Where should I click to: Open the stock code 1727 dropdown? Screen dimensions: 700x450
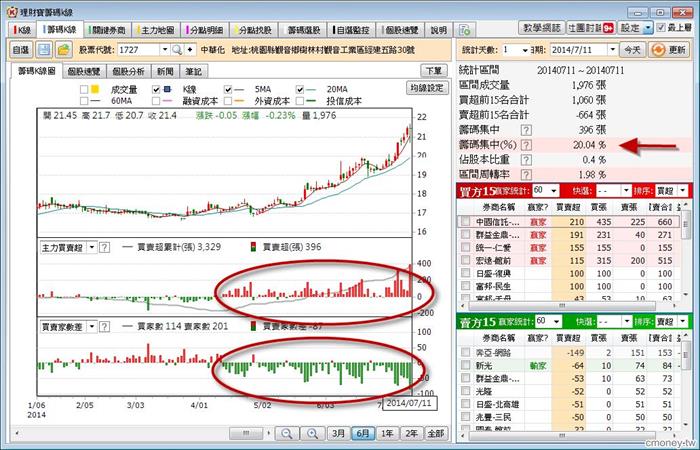tap(165, 50)
